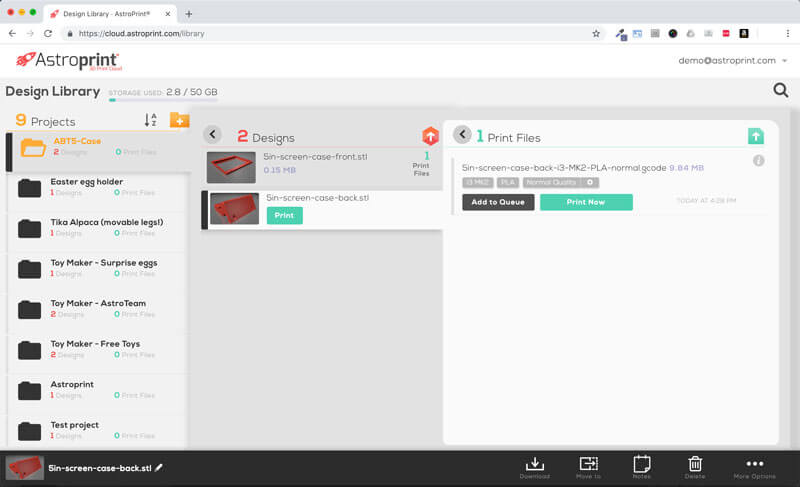Click the 5in-screen-case-back.stl name in the bottom bar
This screenshot has height=487, width=800.
[x=100, y=468]
